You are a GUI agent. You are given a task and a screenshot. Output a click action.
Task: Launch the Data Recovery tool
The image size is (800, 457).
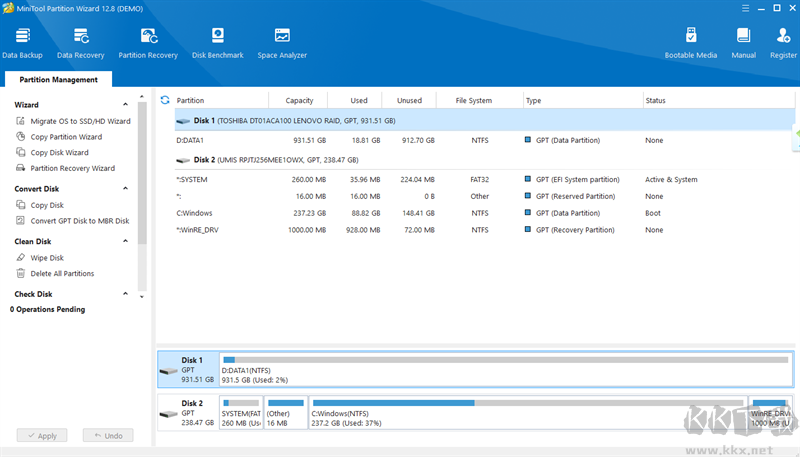pyautogui.click(x=80, y=42)
